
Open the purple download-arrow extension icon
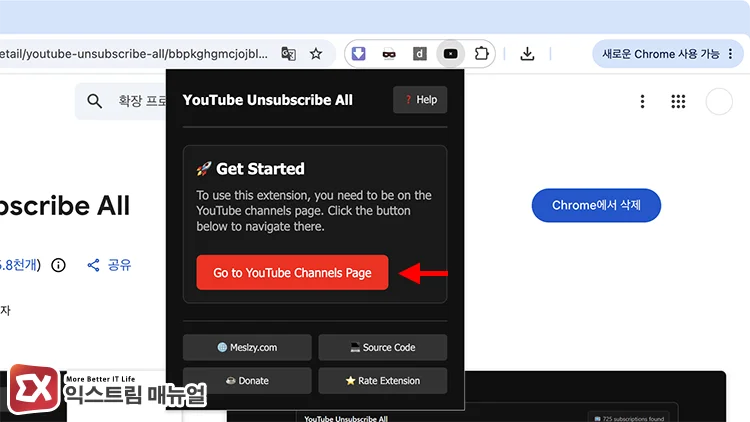(x=358, y=54)
